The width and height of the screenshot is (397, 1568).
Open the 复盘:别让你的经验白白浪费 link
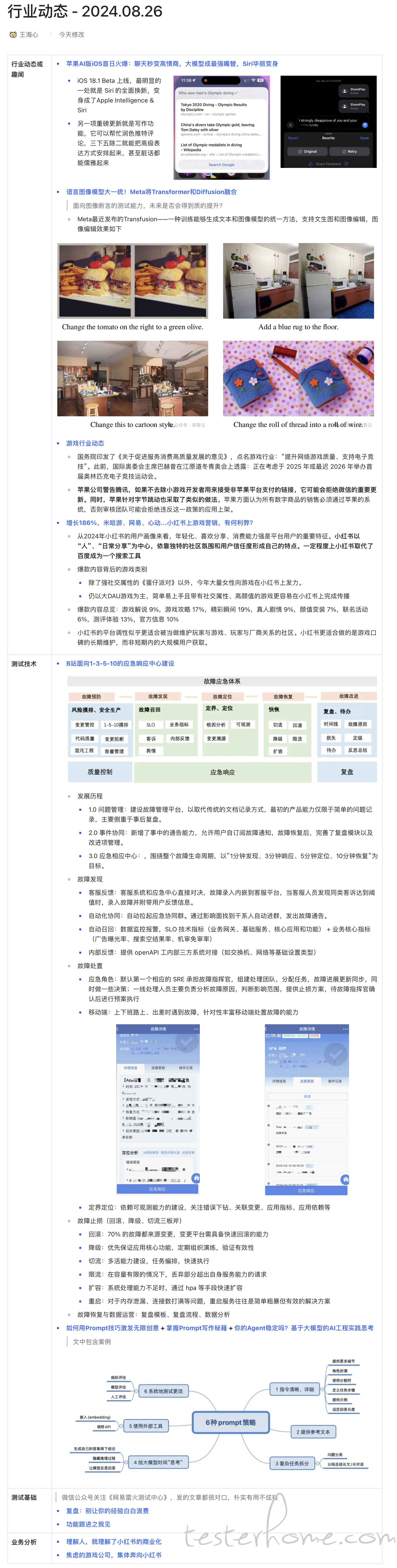[x=107, y=1511]
